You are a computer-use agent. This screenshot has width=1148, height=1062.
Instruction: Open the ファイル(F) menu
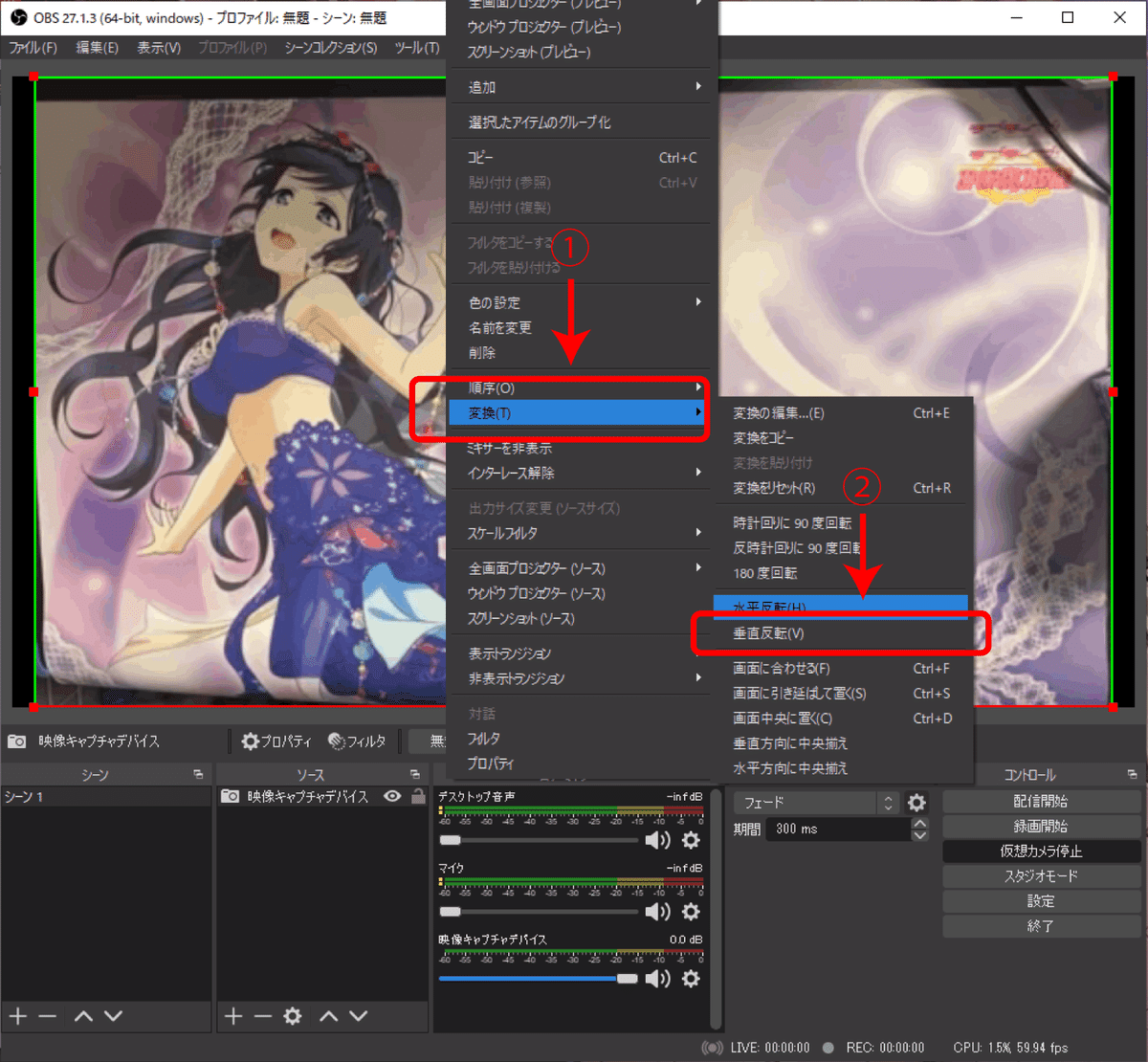tap(33, 47)
